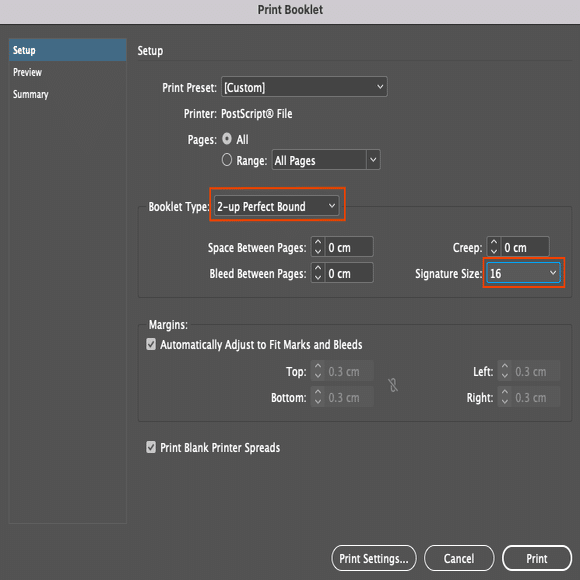This screenshot has width=580, height=580.
Task: Click the Print button
Action: (x=537, y=558)
